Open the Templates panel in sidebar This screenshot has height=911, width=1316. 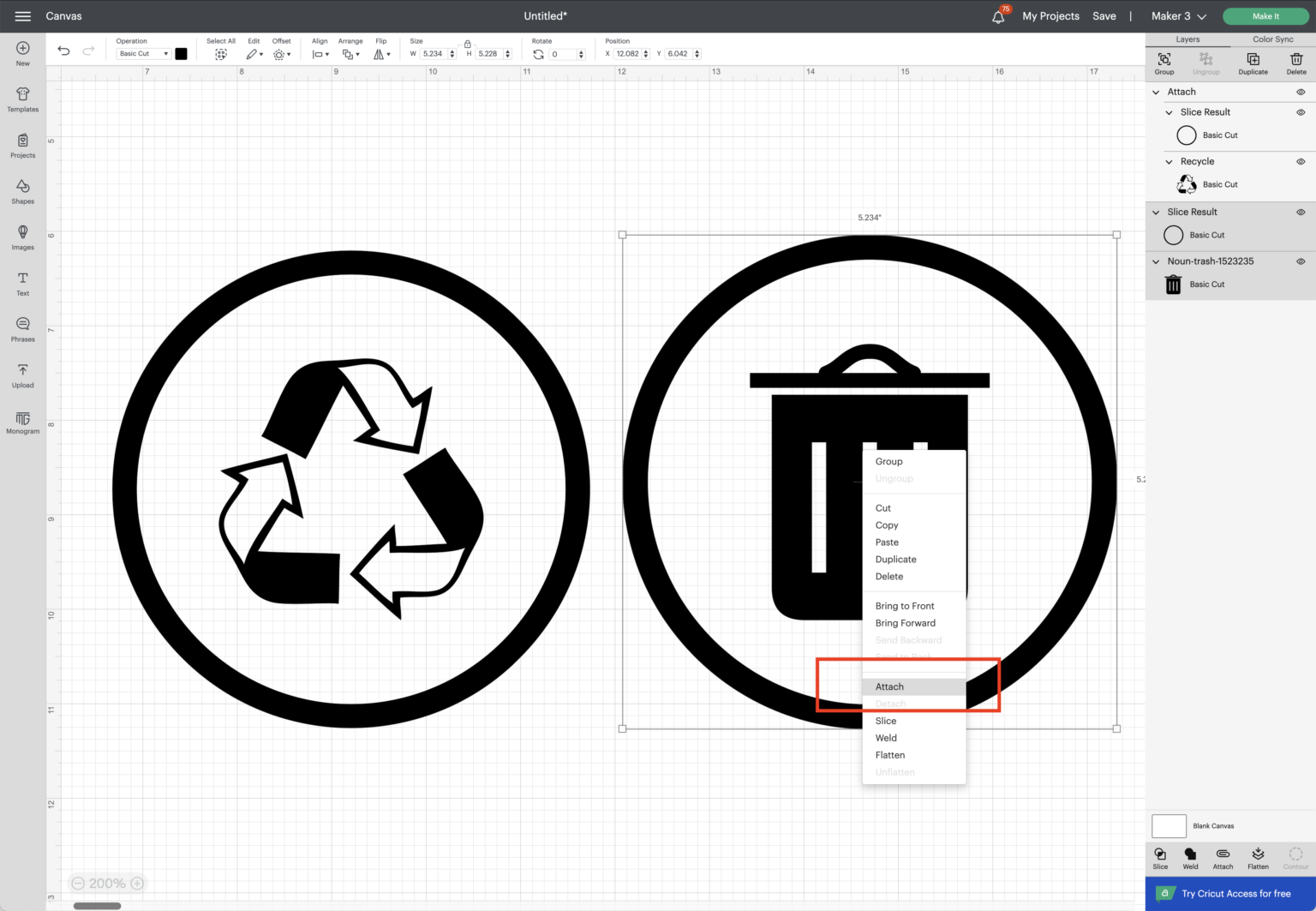point(23,99)
